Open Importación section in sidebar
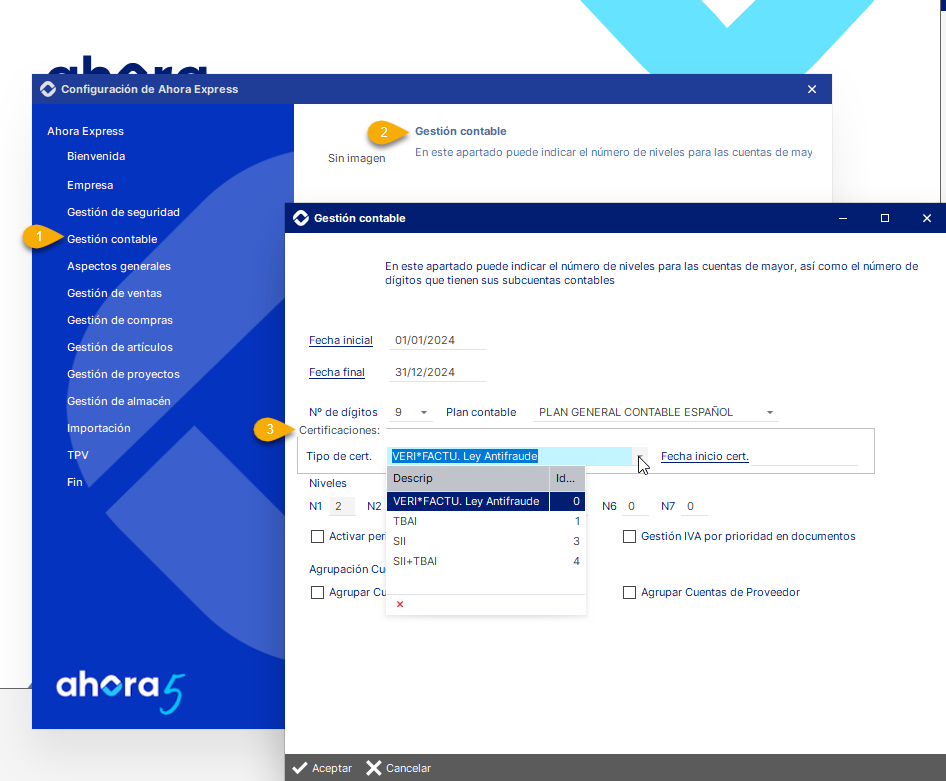This screenshot has width=946, height=781. pyautogui.click(x=98, y=428)
